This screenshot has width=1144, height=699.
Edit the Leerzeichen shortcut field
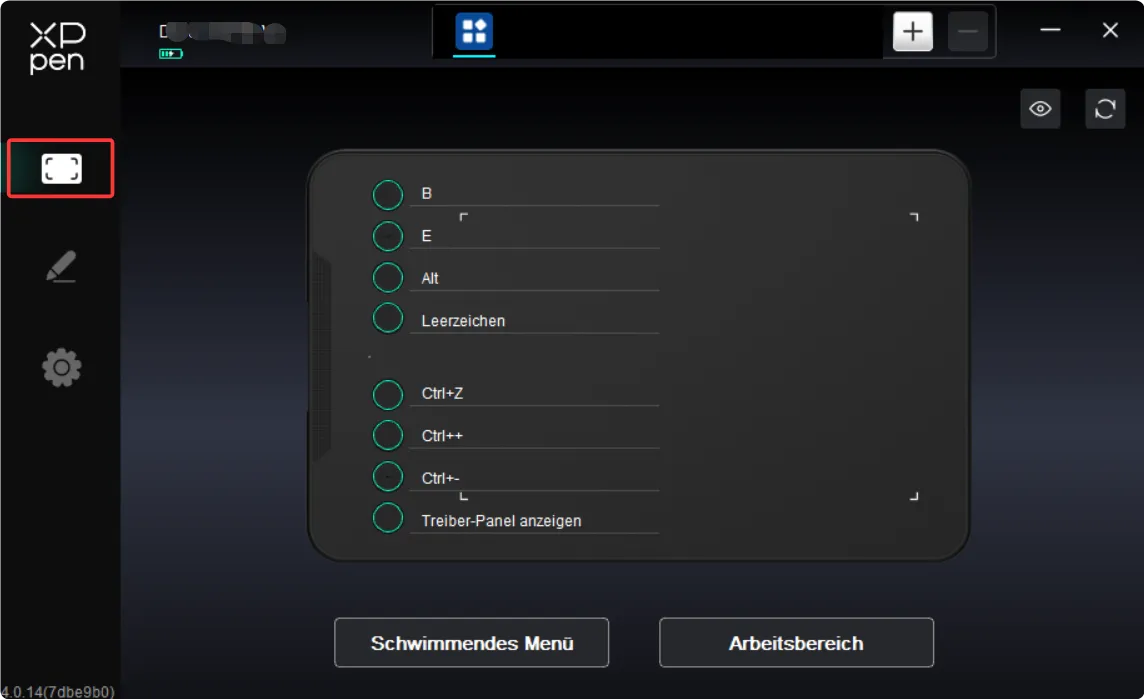(534, 321)
